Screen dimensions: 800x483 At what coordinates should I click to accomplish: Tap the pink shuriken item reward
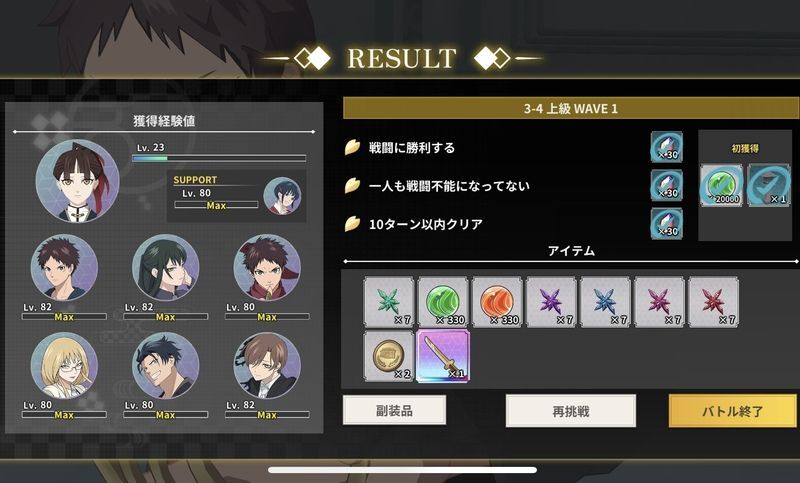click(659, 302)
